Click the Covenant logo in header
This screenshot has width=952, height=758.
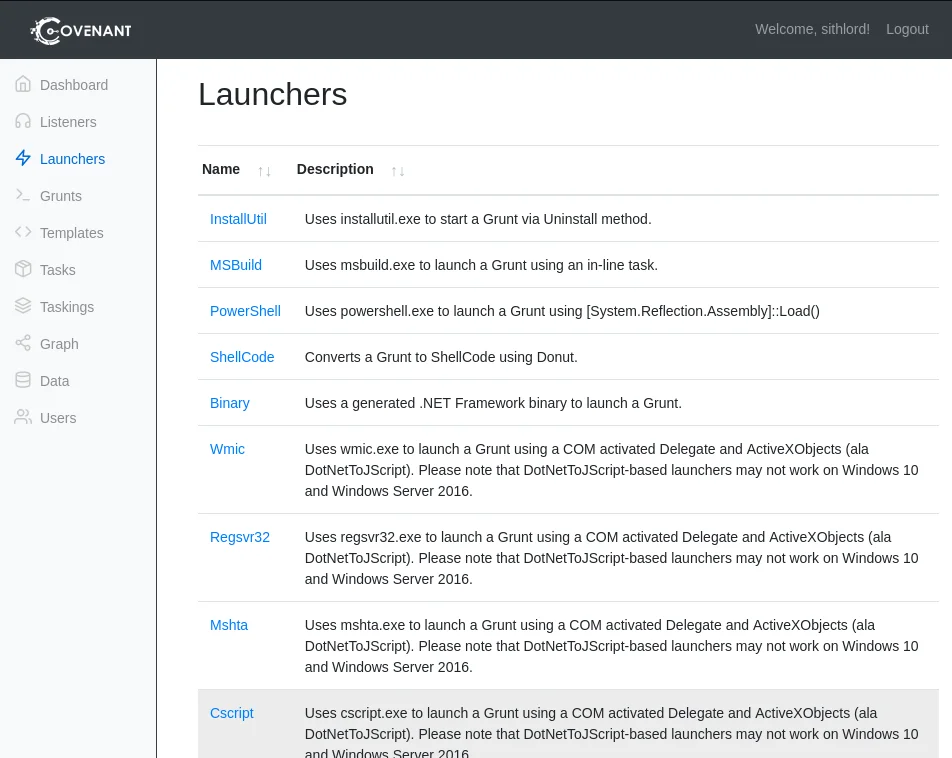pyautogui.click(x=81, y=30)
